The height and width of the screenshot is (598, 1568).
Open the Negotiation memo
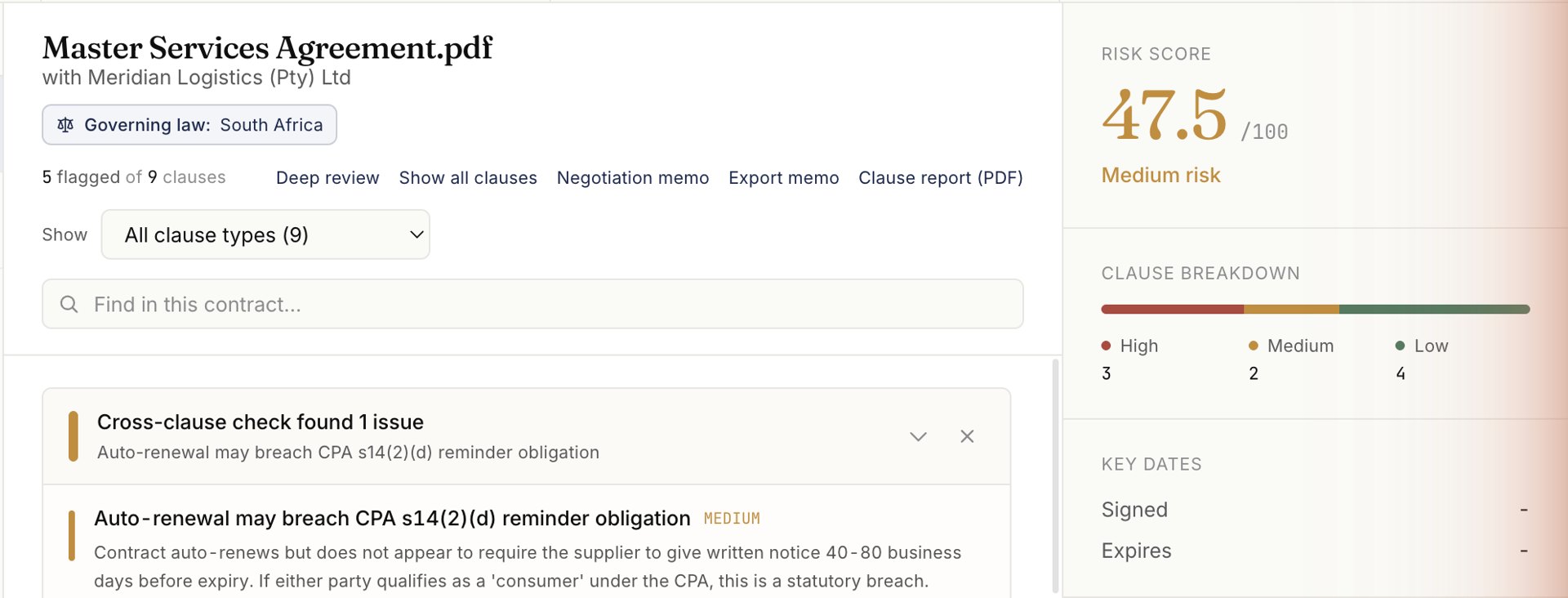coord(633,177)
